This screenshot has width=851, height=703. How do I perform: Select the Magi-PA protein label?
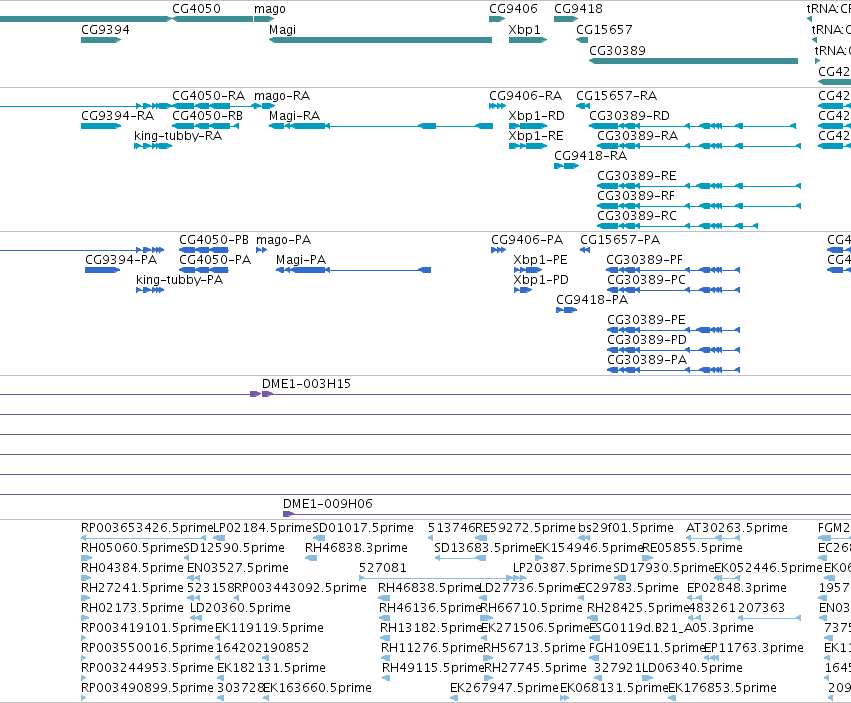pos(301,260)
